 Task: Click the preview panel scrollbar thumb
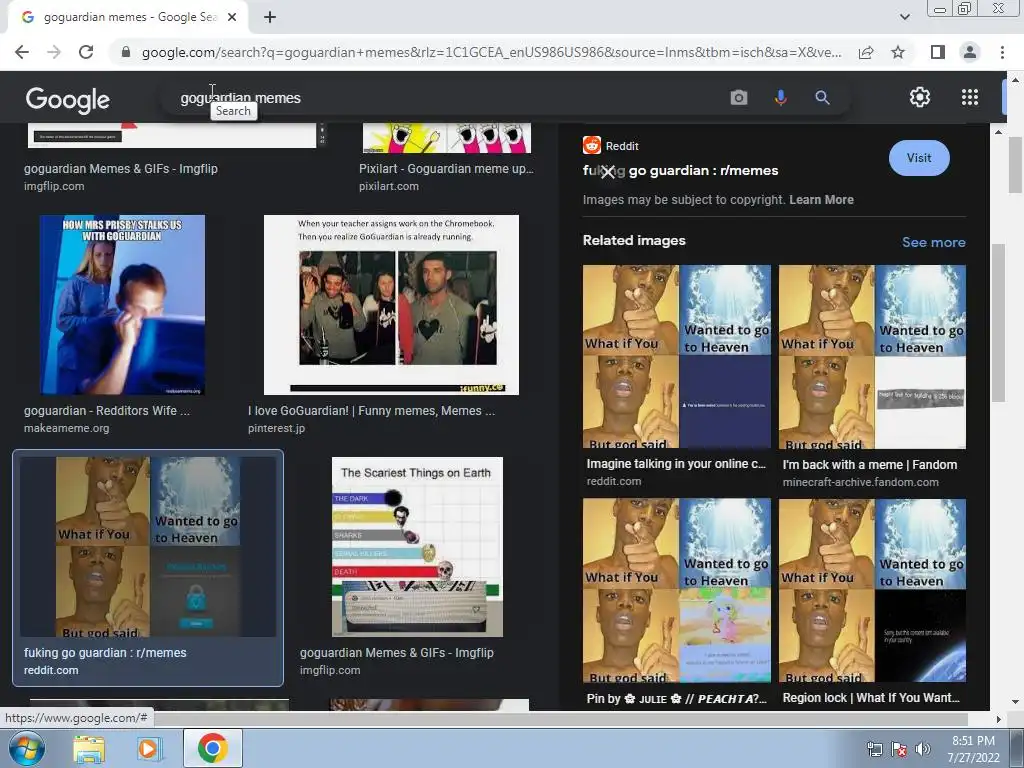pyautogui.click(x=999, y=323)
